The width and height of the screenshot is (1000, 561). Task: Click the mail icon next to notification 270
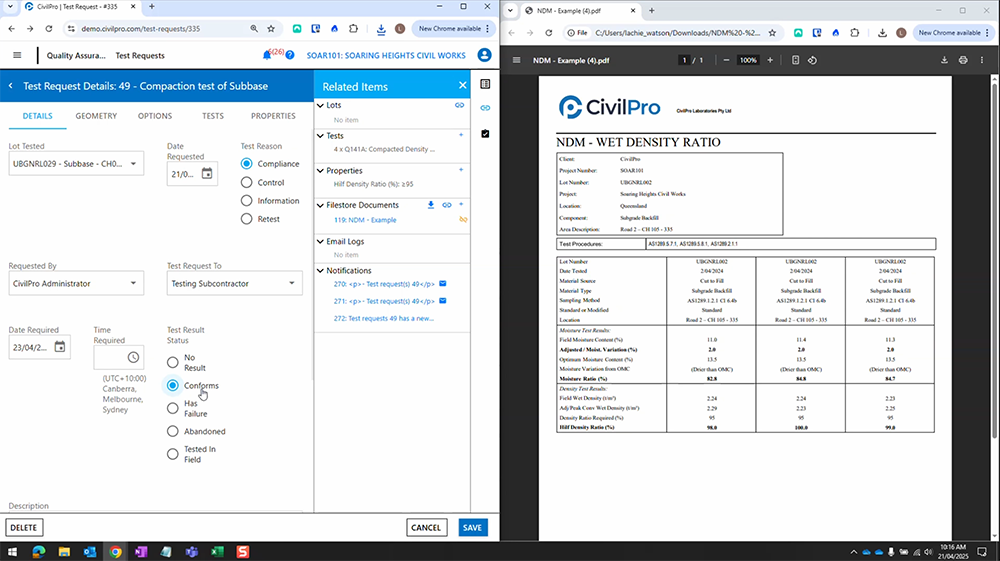(443, 284)
